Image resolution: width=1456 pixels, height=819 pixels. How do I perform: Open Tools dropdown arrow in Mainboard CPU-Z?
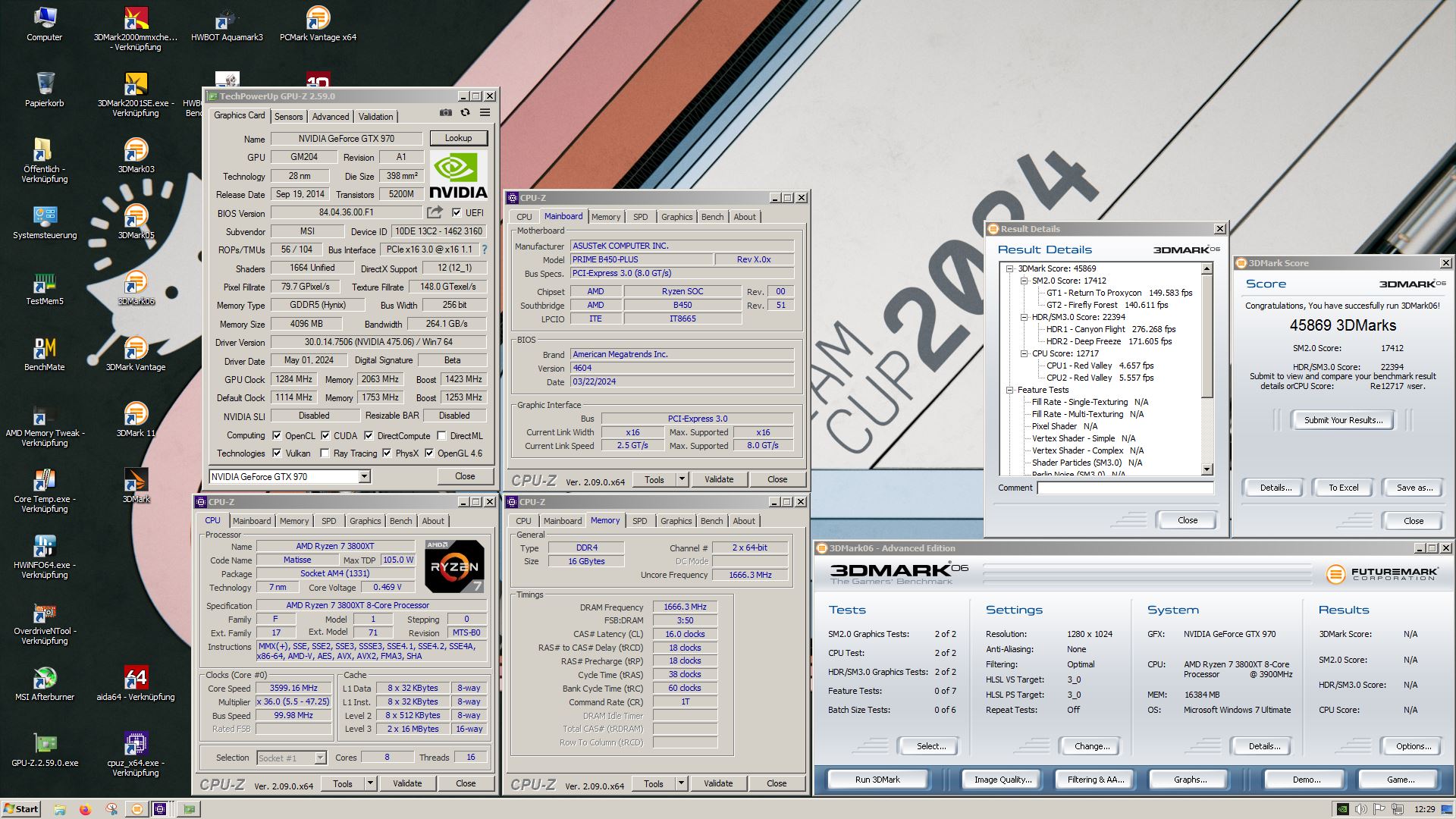[x=682, y=479]
